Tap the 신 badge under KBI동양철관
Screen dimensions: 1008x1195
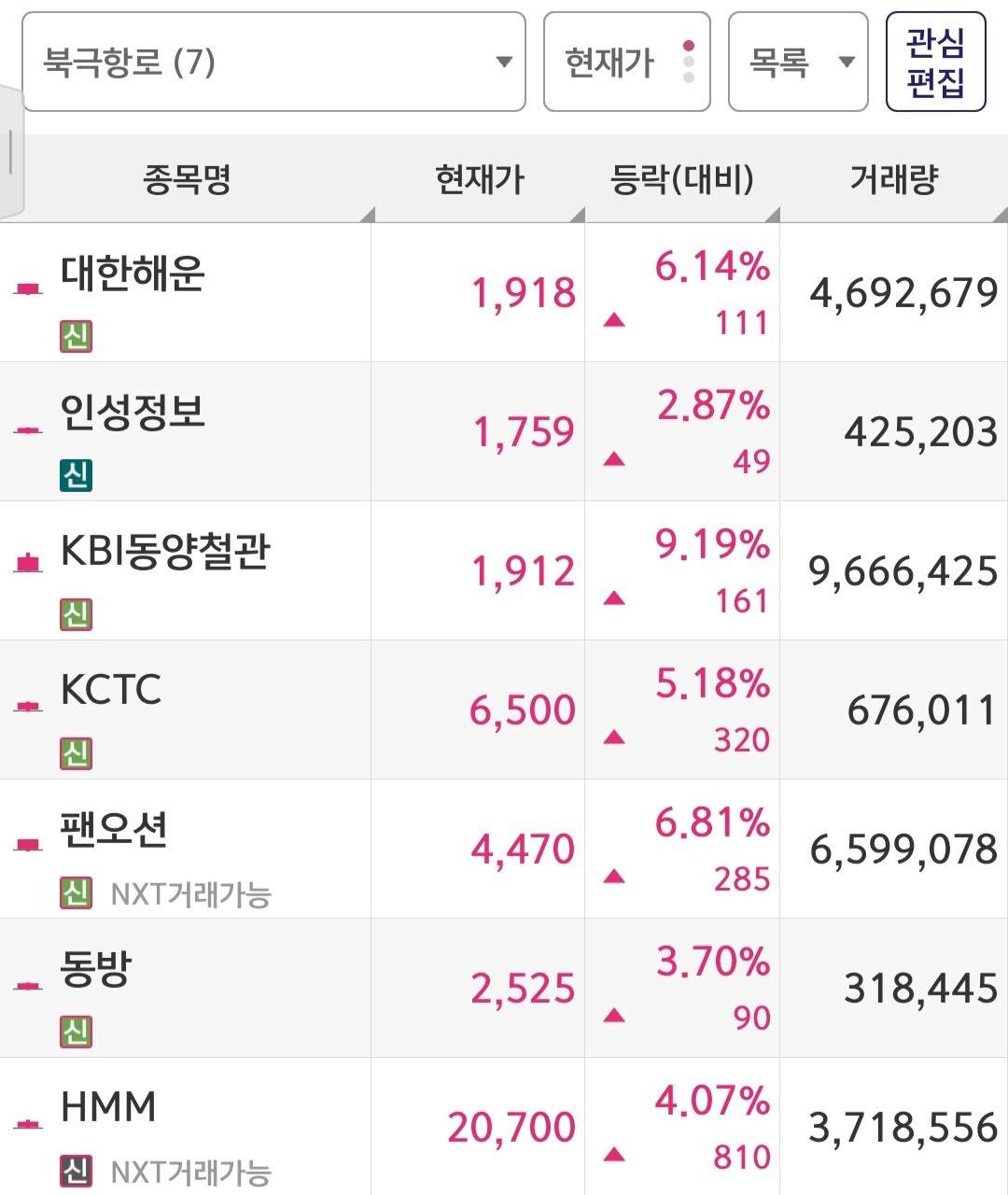(x=76, y=614)
